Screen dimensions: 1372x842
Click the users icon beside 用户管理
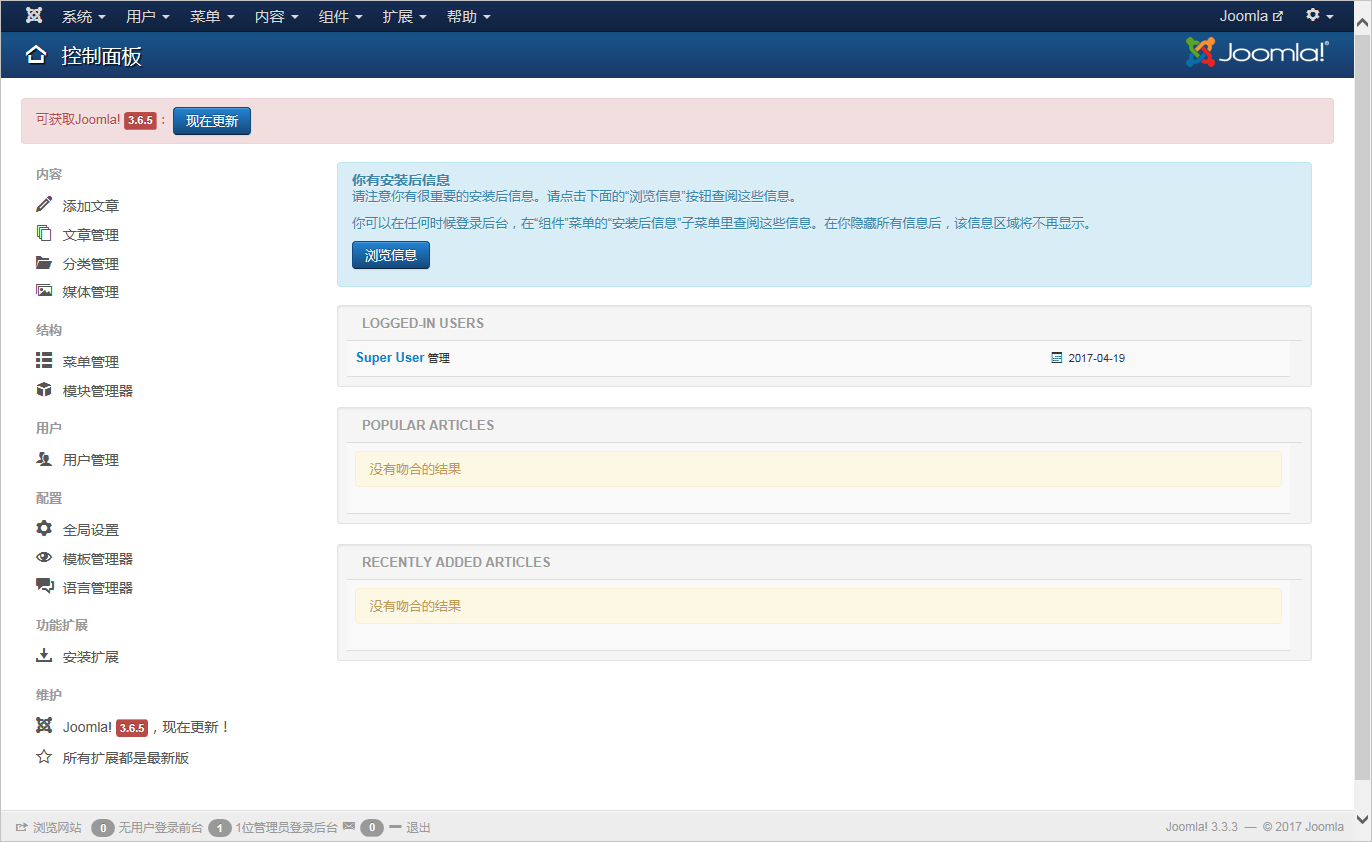44,459
